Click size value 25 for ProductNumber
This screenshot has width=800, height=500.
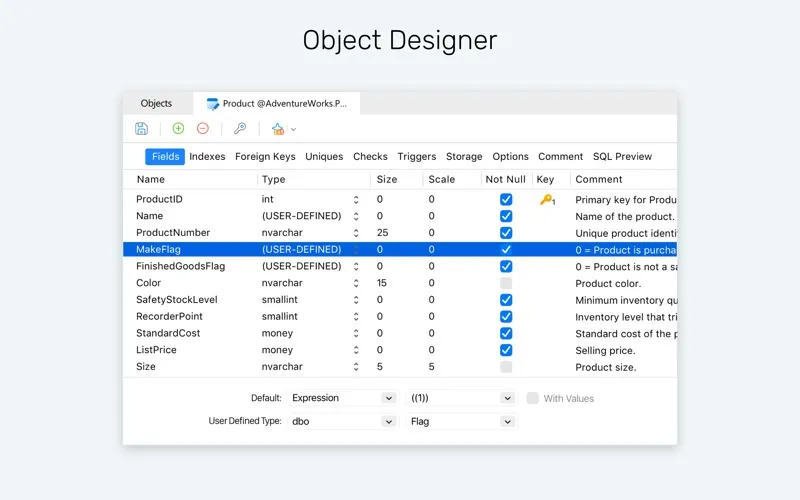[x=383, y=233]
